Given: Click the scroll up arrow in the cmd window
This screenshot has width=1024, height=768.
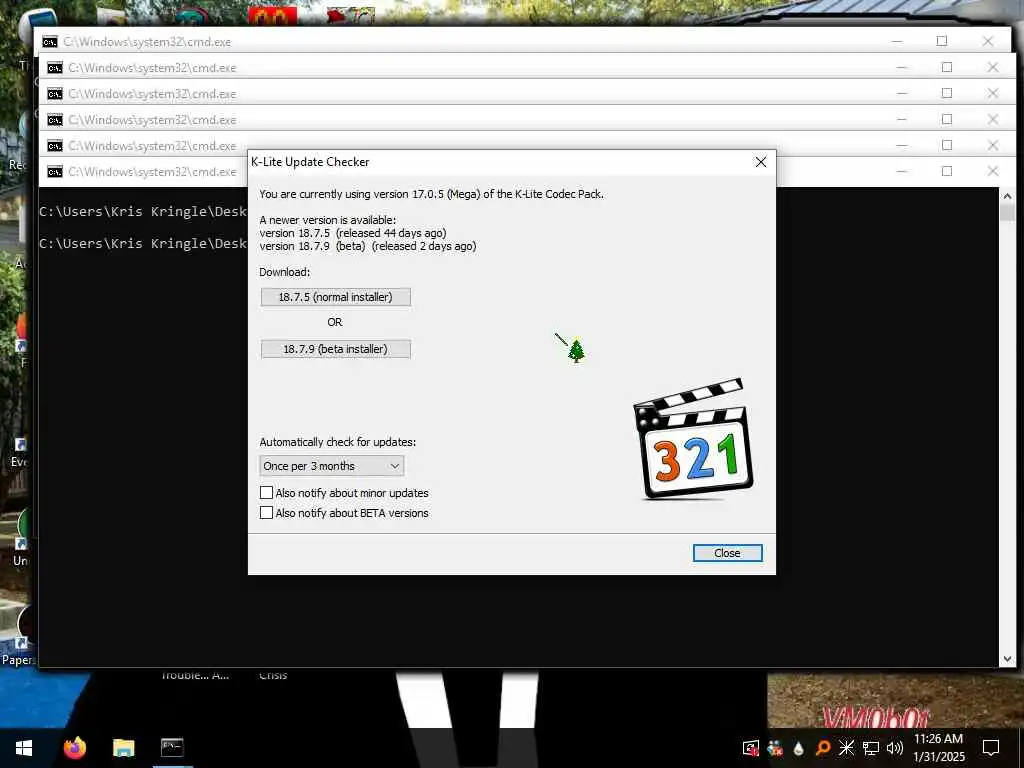Looking at the screenshot, I should pyautogui.click(x=1007, y=195).
